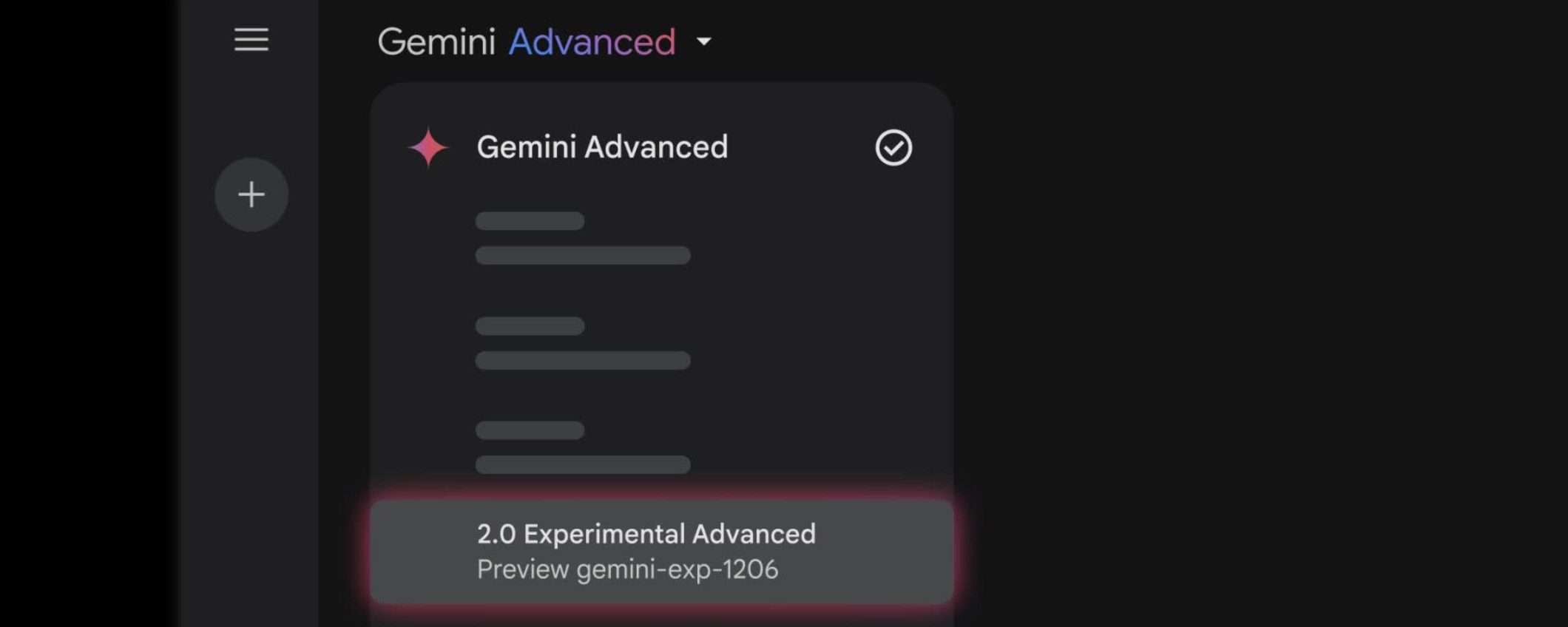The image size is (1568, 627).
Task: Select third placeholder model's short title bar
Action: (x=530, y=430)
